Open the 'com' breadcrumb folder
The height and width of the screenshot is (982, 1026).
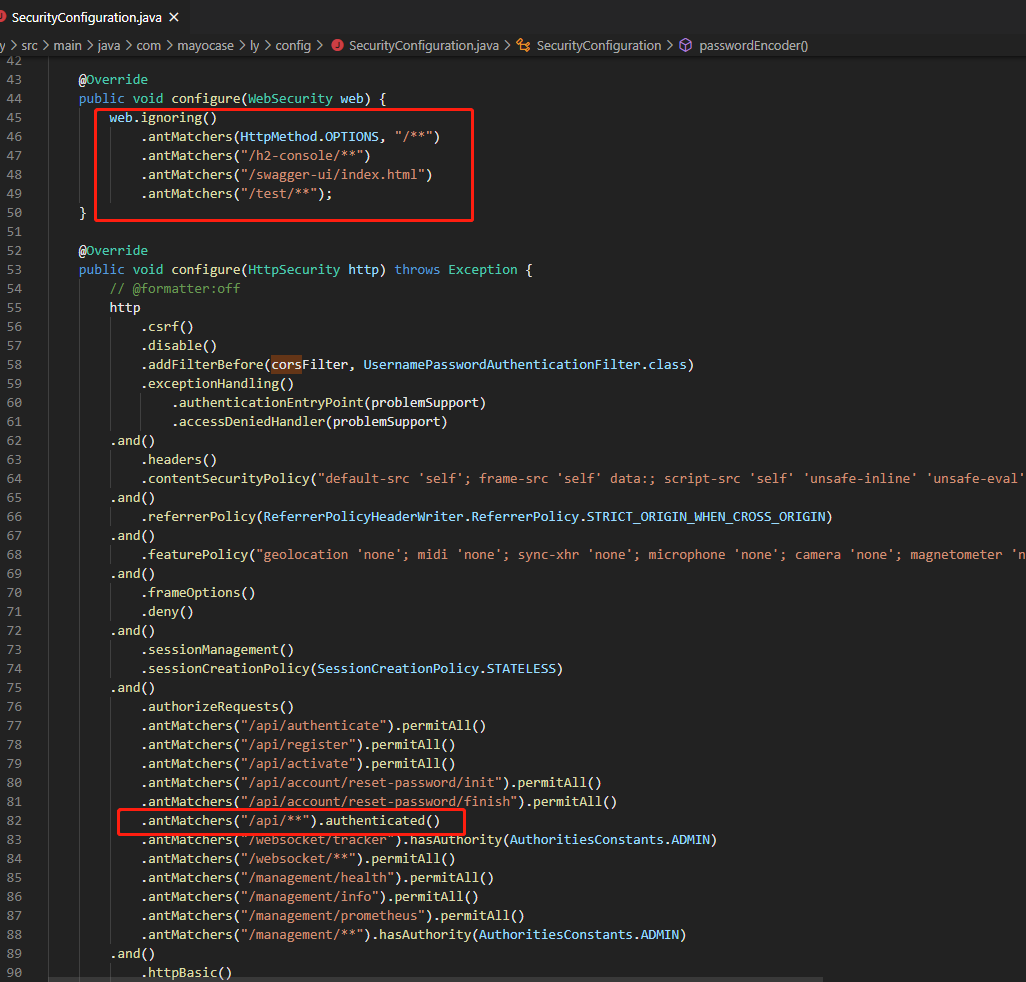point(149,46)
